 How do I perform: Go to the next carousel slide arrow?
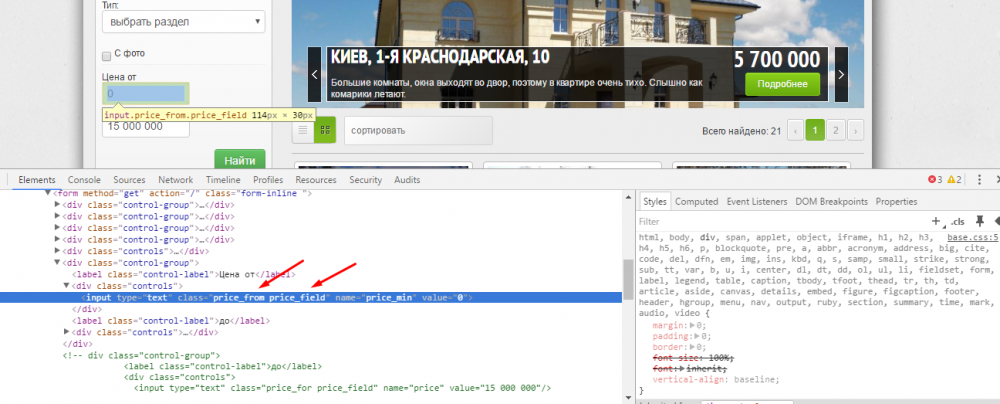(841, 75)
